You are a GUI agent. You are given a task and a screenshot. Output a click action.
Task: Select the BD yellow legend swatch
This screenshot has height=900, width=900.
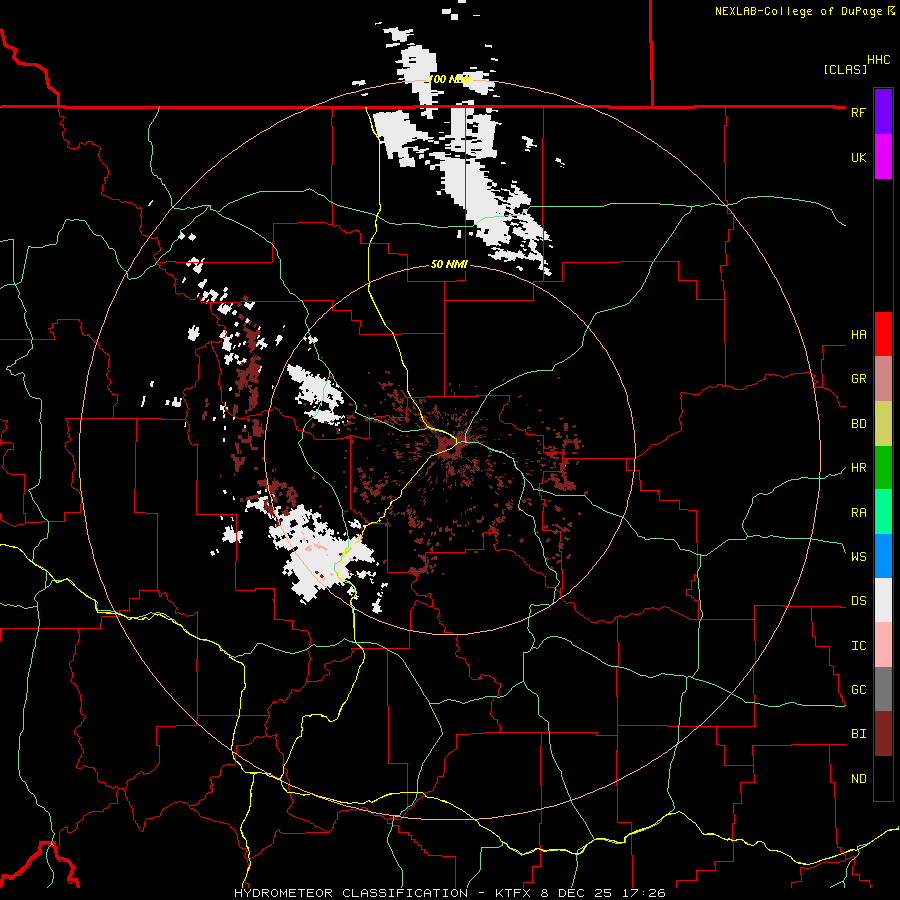tap(883, 424)
